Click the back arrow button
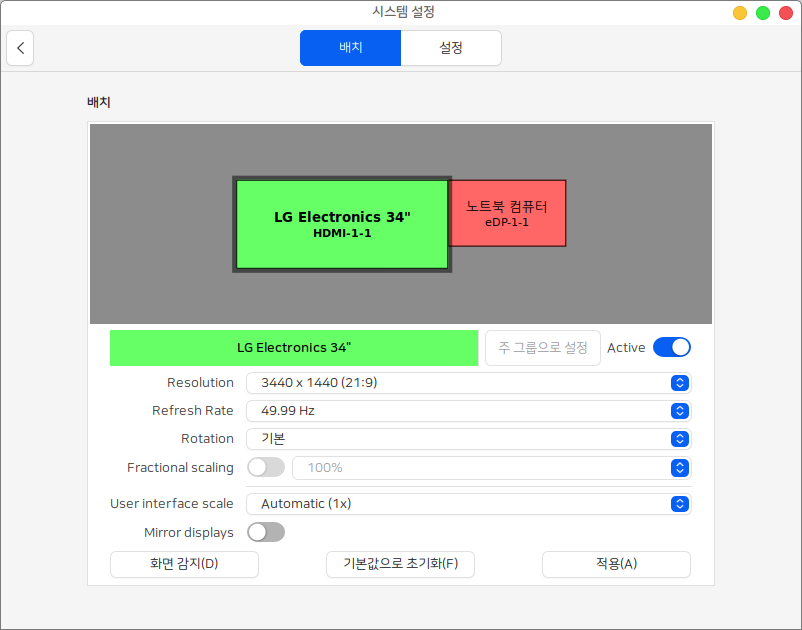 (20, 48)
